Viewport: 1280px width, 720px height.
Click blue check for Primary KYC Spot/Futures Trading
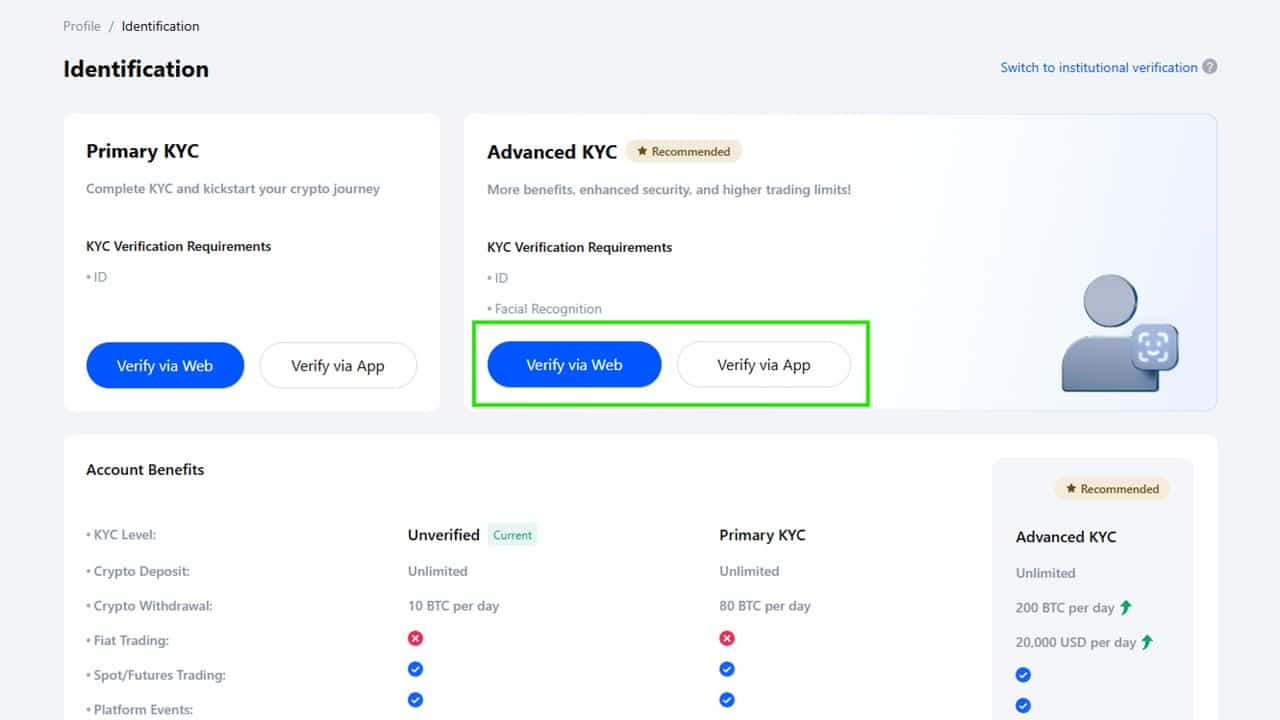coord(727,669)
